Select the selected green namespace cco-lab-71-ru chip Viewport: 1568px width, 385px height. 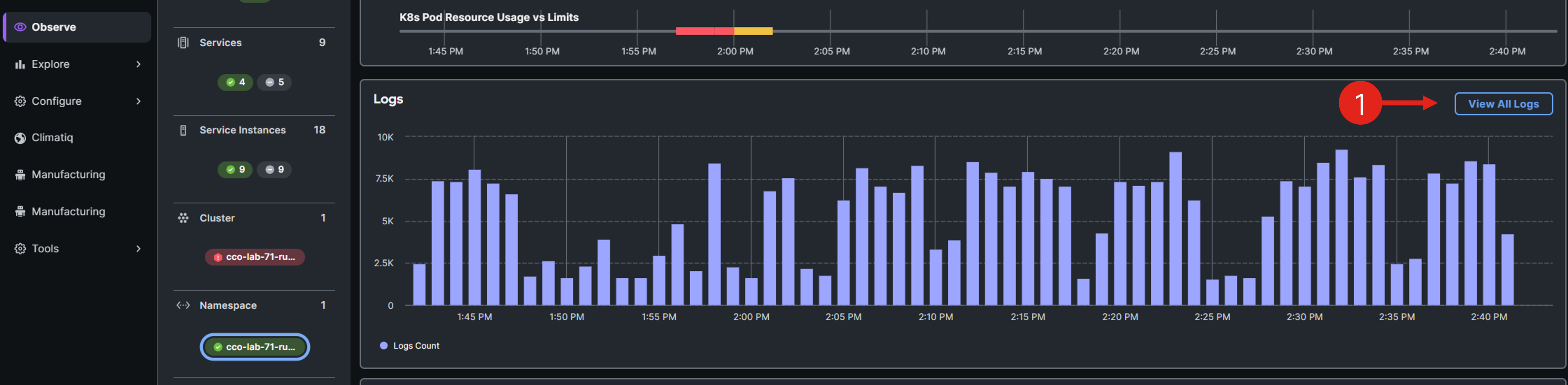(255, 347)
